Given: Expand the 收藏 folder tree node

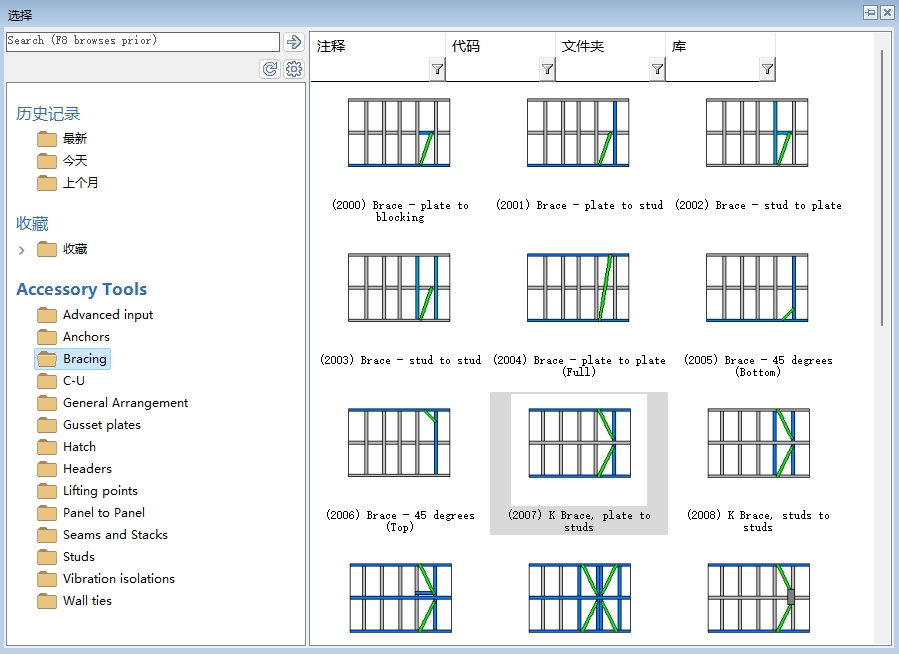Looking at the screenshot, I should click(x=21, y=250).
